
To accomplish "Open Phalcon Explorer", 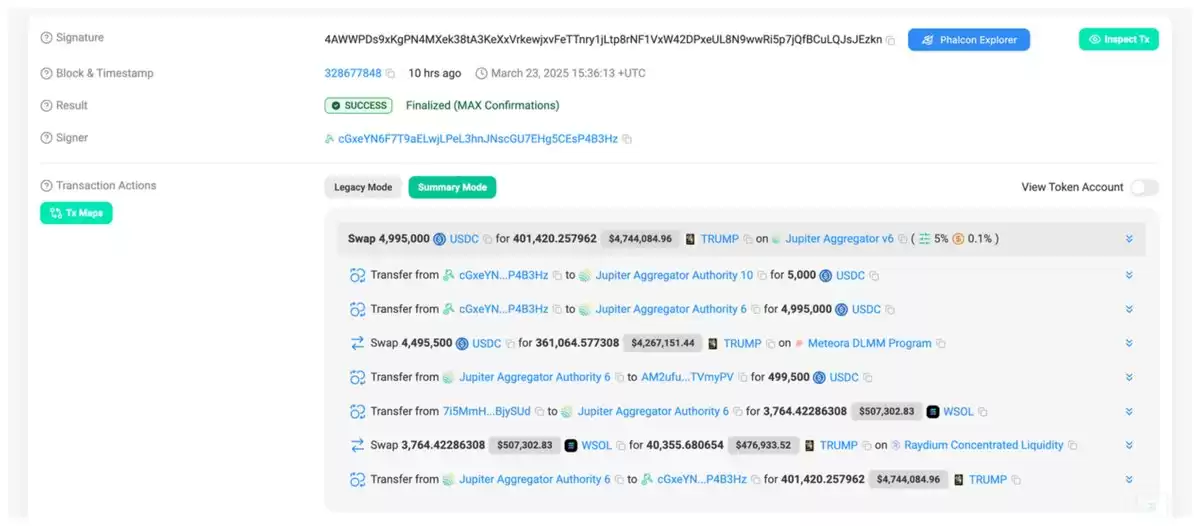I will pyautogui.click(x=968, y=40).
